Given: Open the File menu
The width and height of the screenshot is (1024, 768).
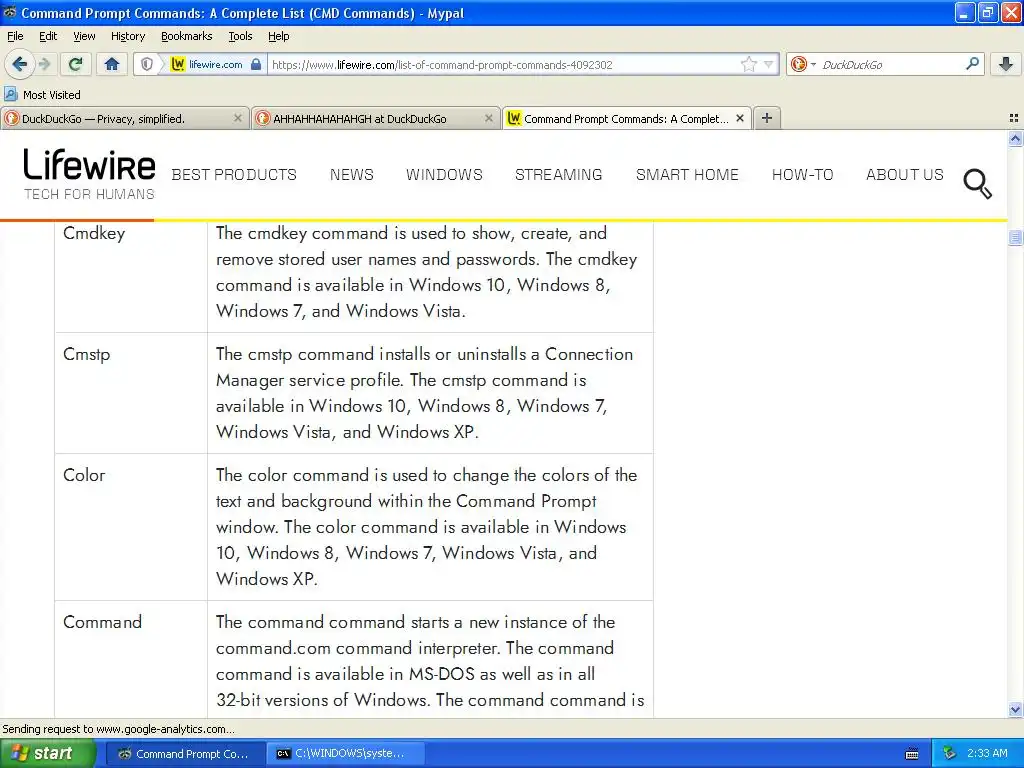Looking at the screenshot, I should click(x=15, y=36).
